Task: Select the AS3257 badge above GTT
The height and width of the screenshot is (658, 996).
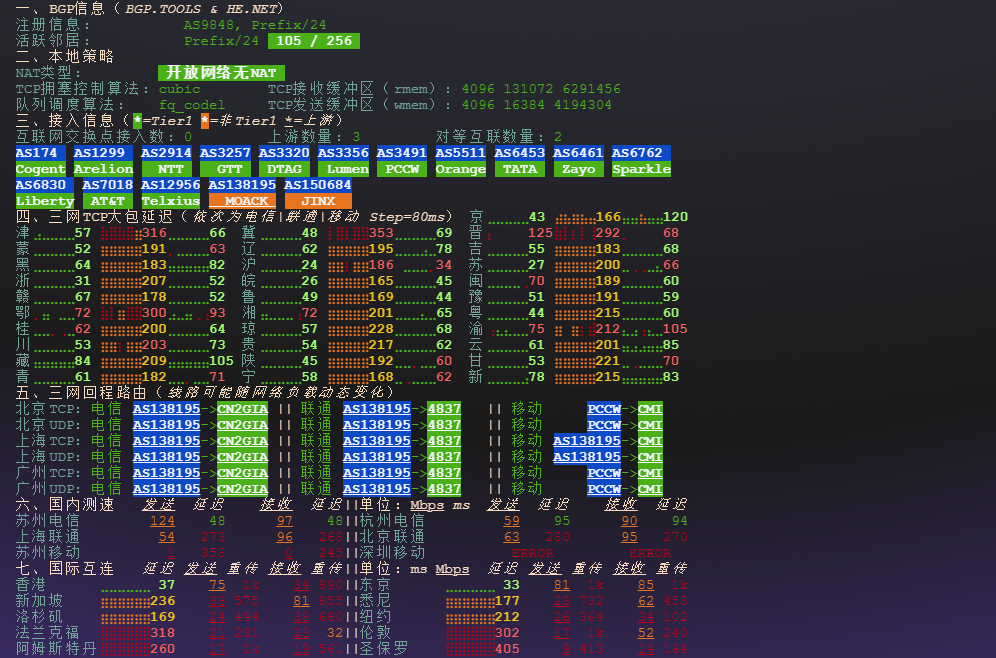Action: point(225,153)
